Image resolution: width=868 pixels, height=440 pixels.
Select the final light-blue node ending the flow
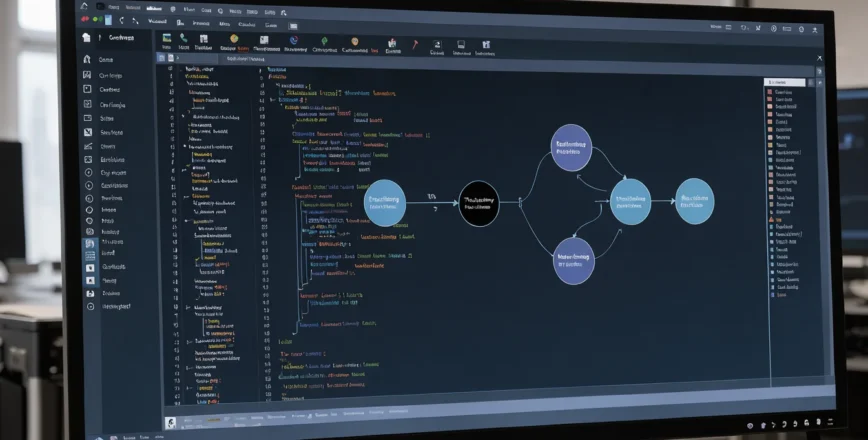coord(695,201)
